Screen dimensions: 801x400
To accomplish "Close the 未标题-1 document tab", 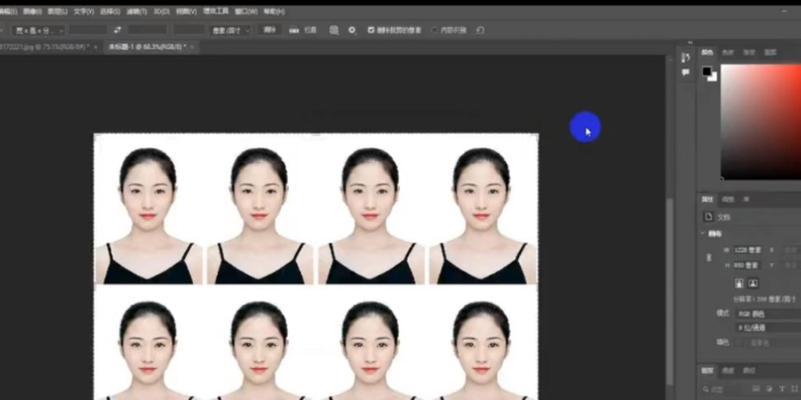I will 192,47.
